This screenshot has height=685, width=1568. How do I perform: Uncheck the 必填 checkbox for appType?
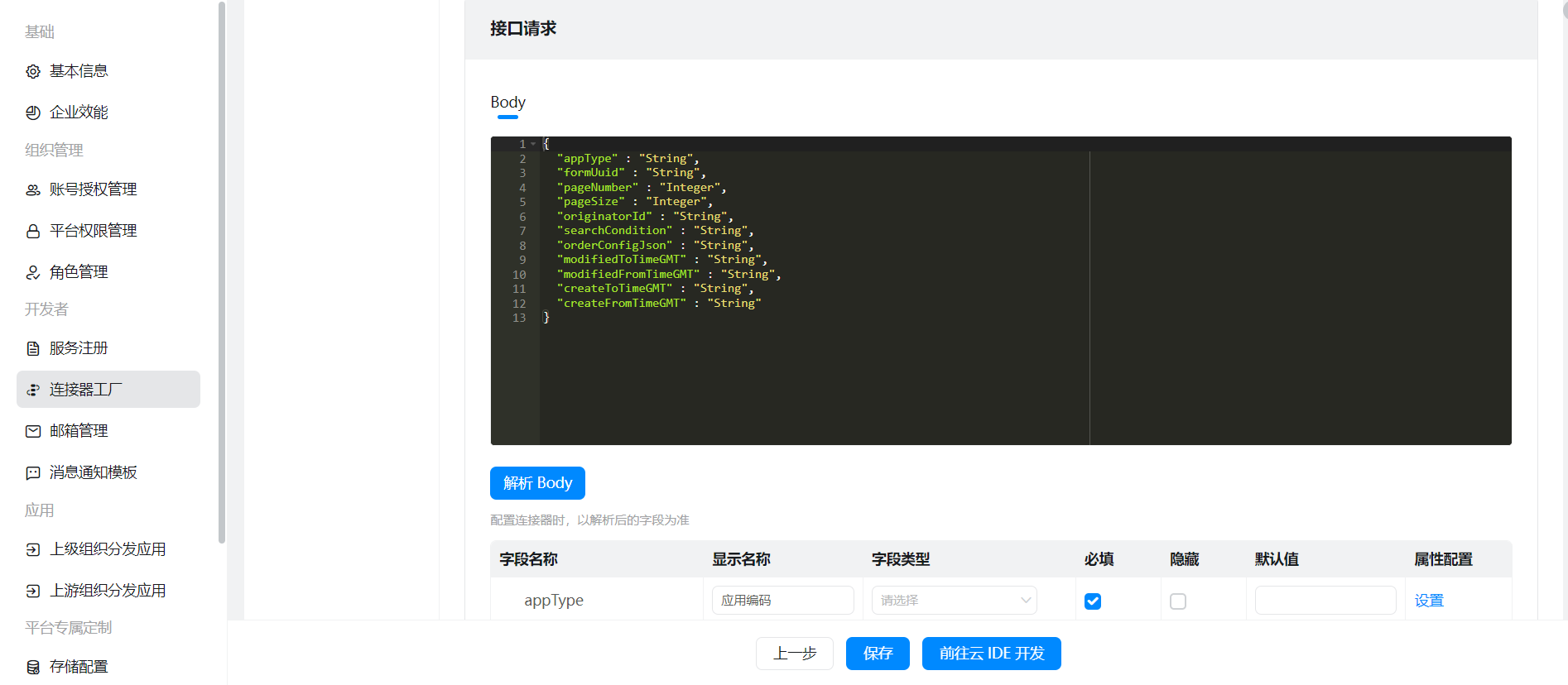[x=1093, y=601]
